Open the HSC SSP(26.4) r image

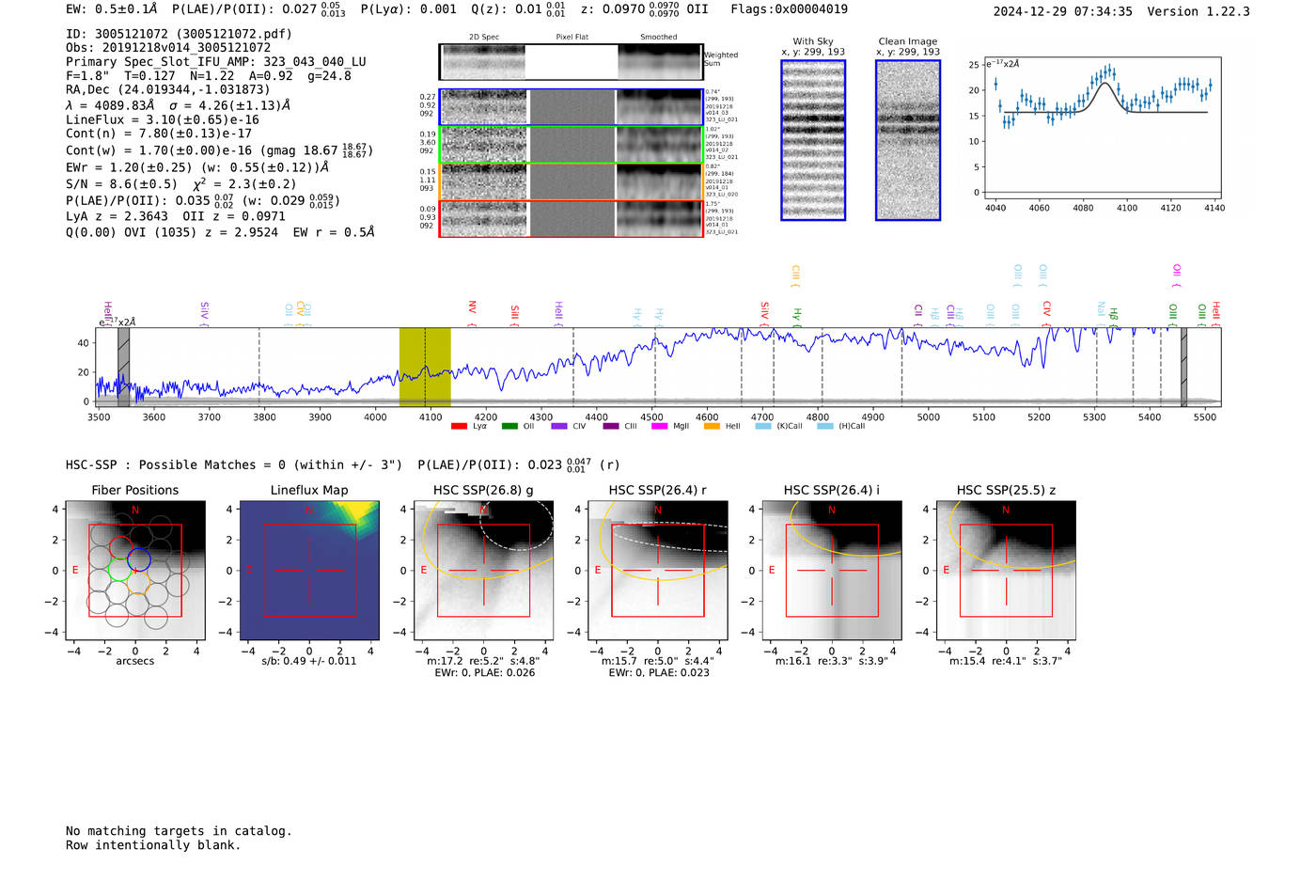(658, 570)
